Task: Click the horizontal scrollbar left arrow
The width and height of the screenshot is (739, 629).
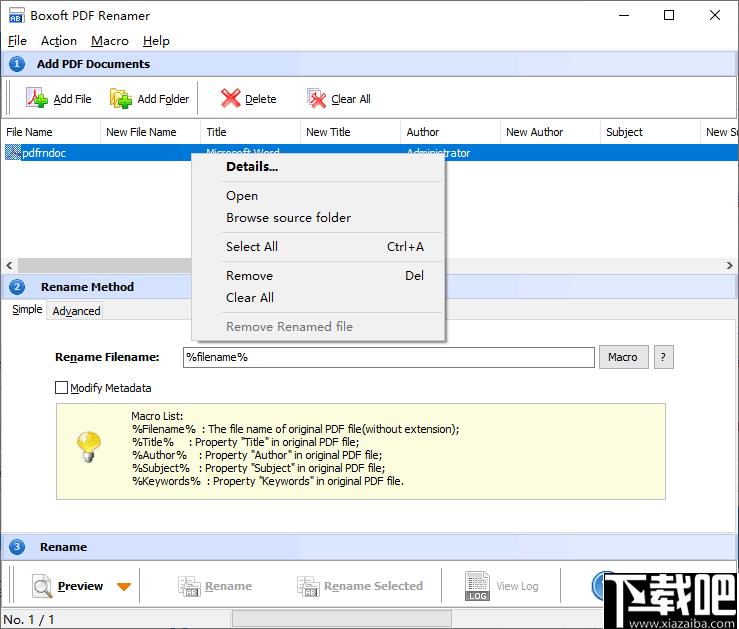Action: tap(9, 265)
